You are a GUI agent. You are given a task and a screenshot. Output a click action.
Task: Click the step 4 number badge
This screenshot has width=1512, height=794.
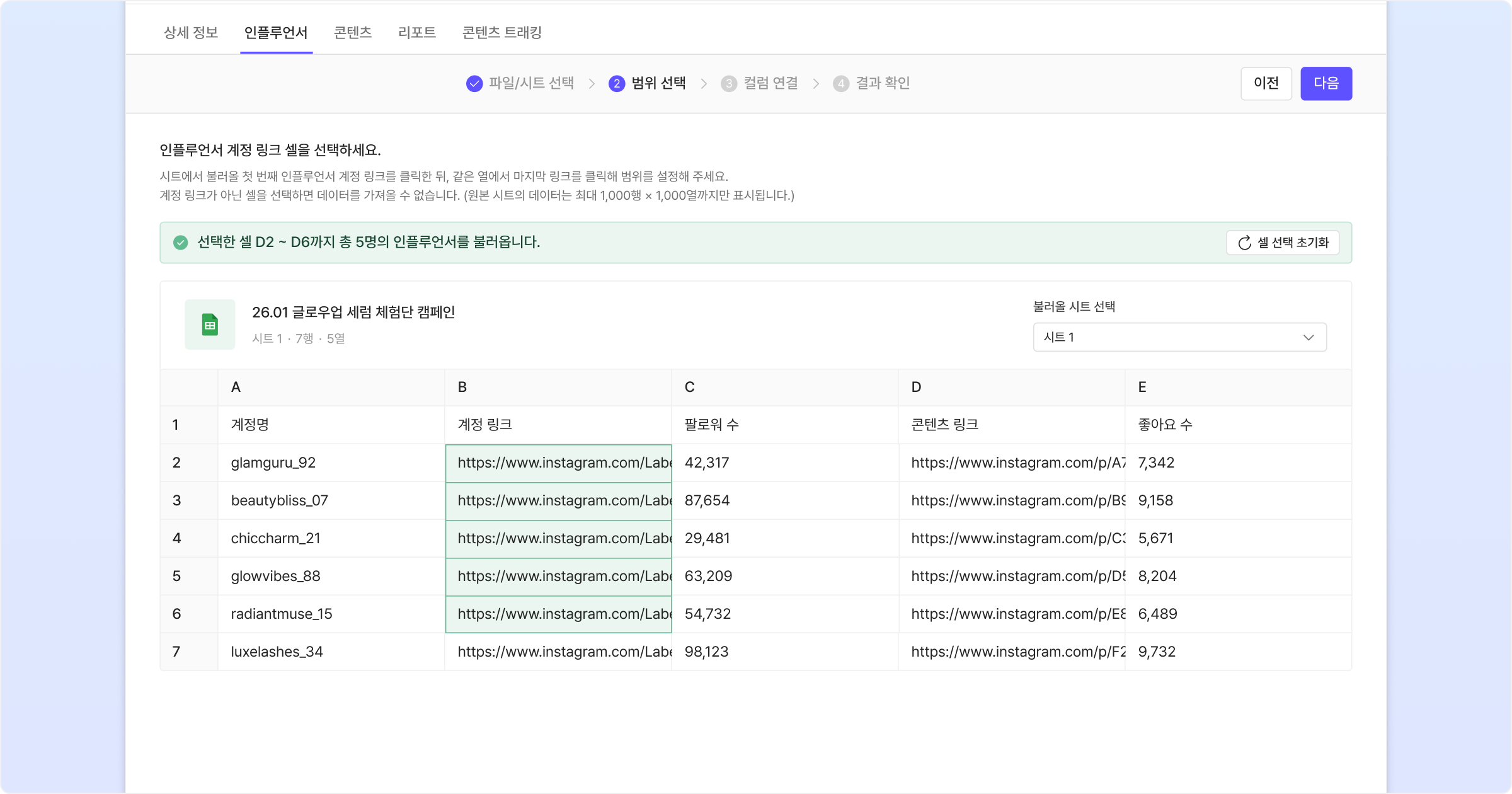841,83
